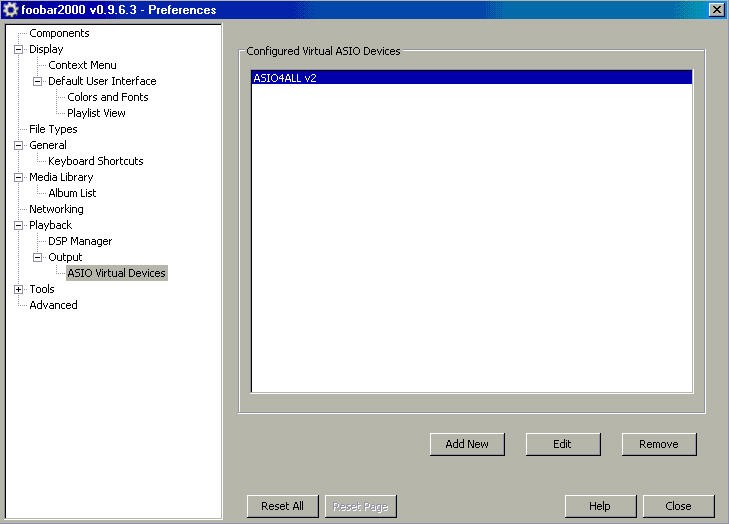729x524 pixels.
Task: Collapse the Media Library node
Action: [19, 178]
